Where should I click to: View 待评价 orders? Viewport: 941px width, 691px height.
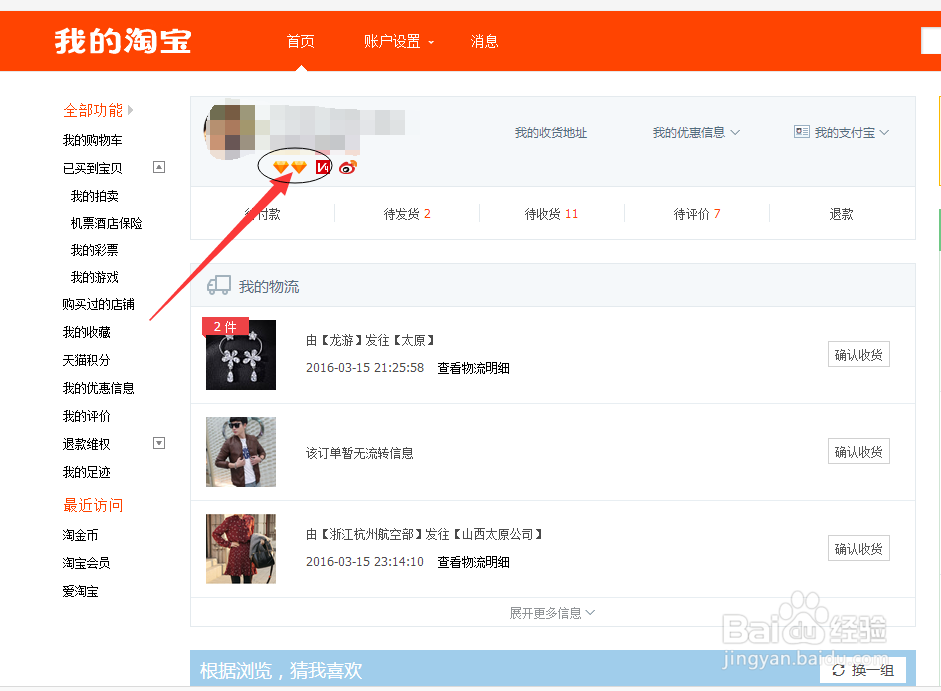click(697, 214)
